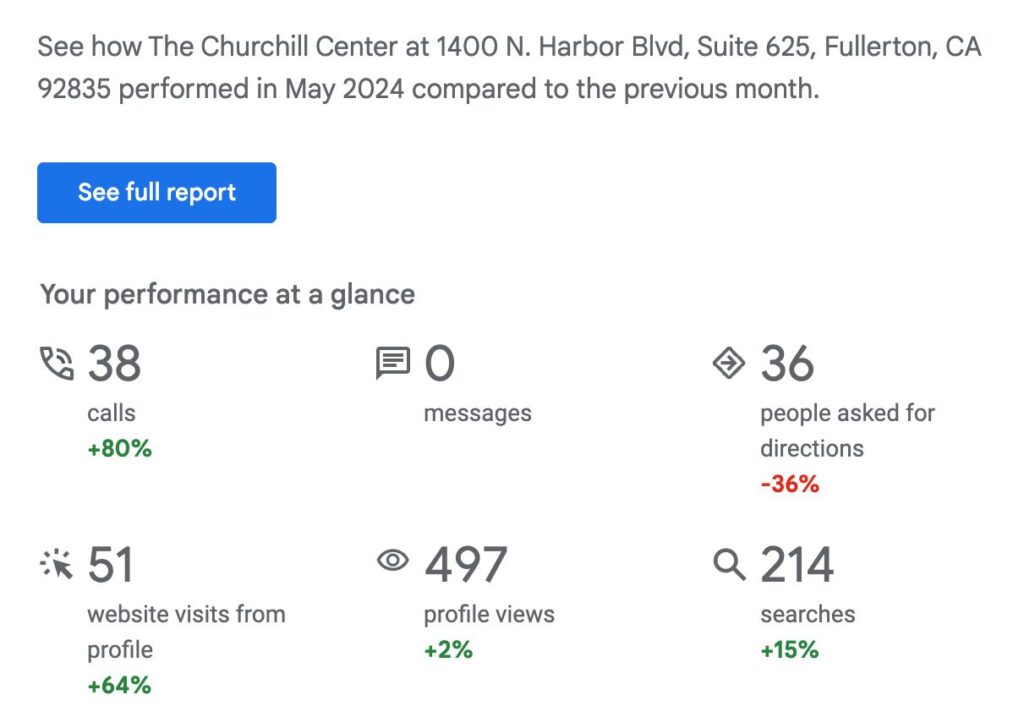
Task: Click the +2% profile views change
Action: tap(448, 649)
